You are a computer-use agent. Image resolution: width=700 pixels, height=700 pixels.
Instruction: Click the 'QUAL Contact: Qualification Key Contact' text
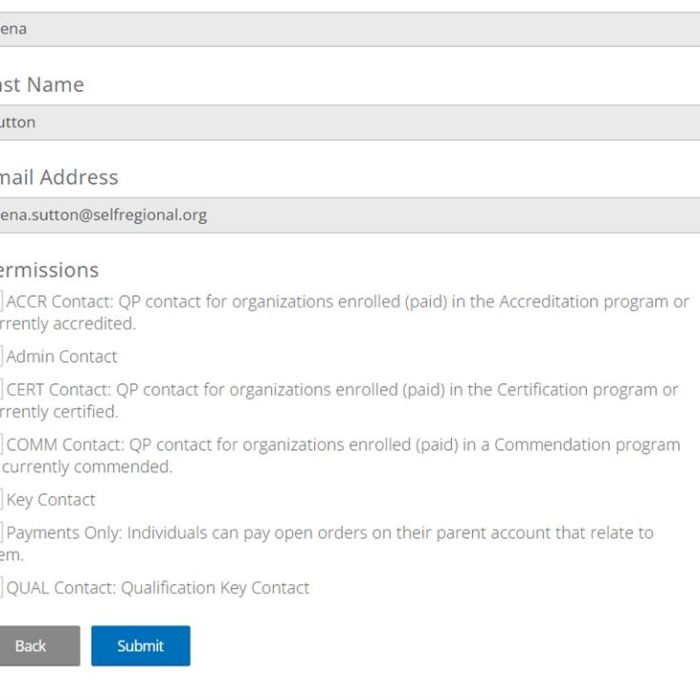[x=158, y=588]
